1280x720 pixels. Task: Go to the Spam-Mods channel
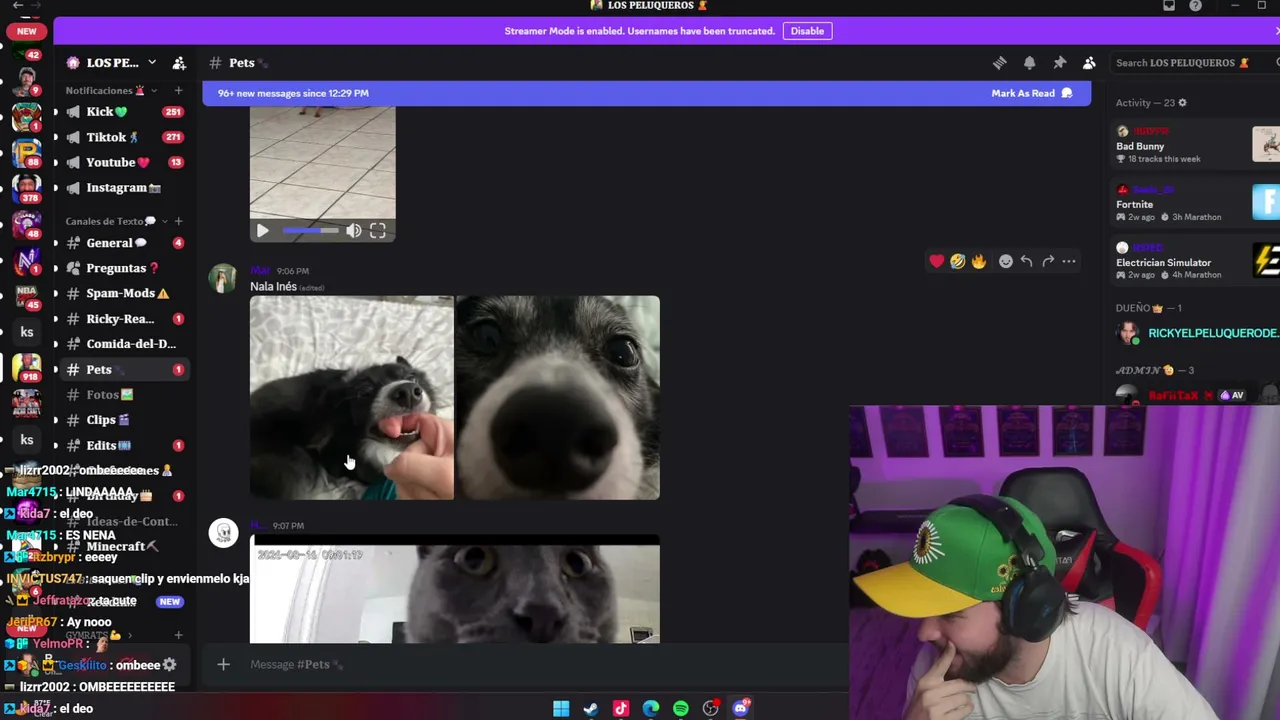122,293
